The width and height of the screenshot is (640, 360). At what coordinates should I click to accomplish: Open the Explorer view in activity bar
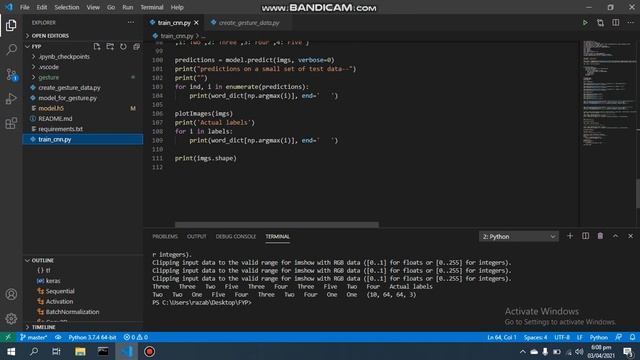point(11,25)
